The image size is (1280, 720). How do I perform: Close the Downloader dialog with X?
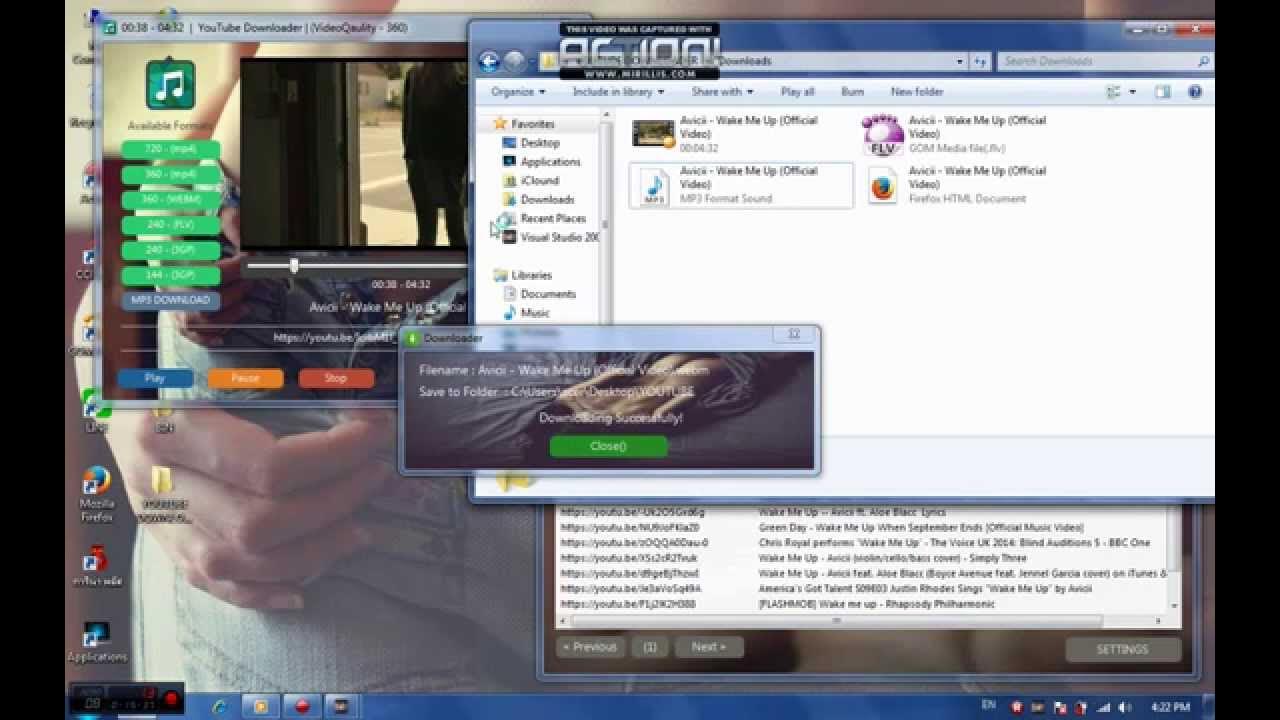pos(794,334)
